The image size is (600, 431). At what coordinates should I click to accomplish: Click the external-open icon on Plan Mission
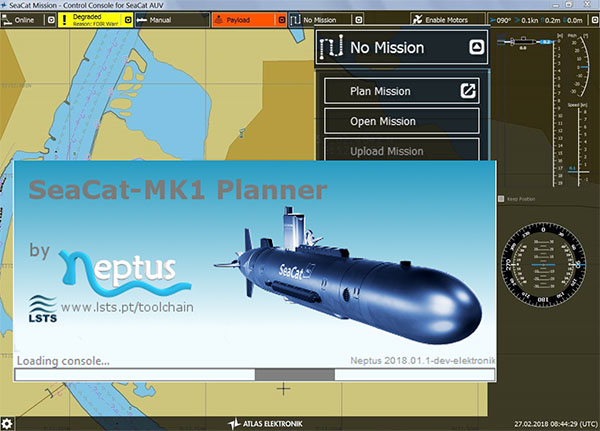[468, 91]
